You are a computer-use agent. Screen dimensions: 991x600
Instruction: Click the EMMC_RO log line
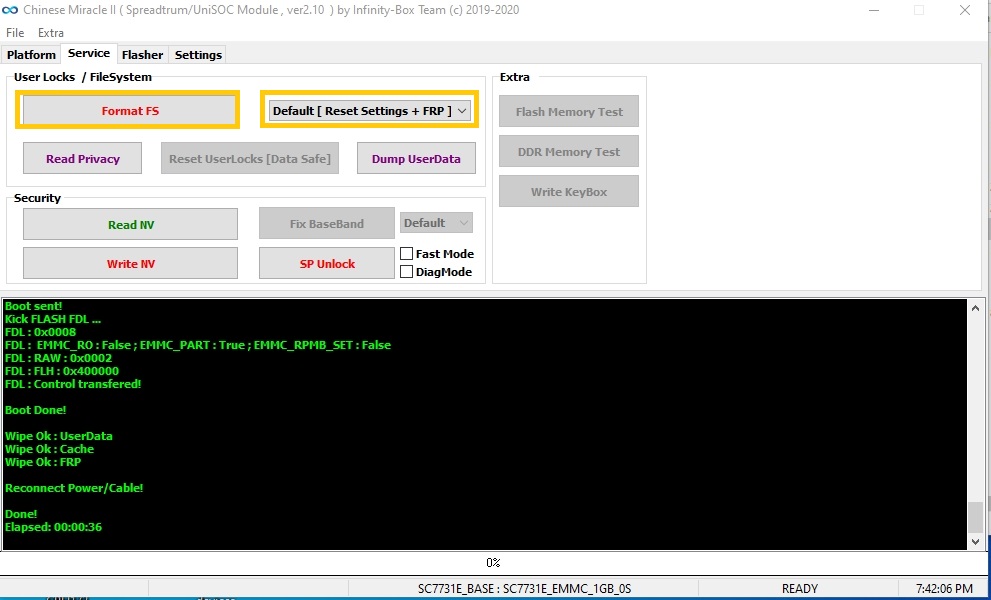[x=198, y=345]
